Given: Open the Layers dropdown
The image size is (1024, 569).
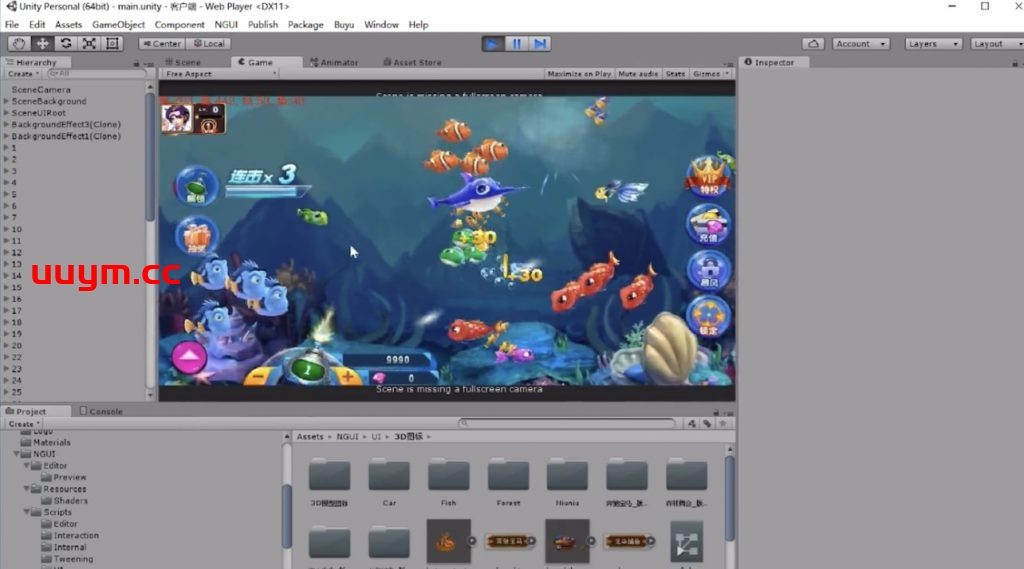Looking at the screenshot, I should pyautogui.click(x=934, y=43).
